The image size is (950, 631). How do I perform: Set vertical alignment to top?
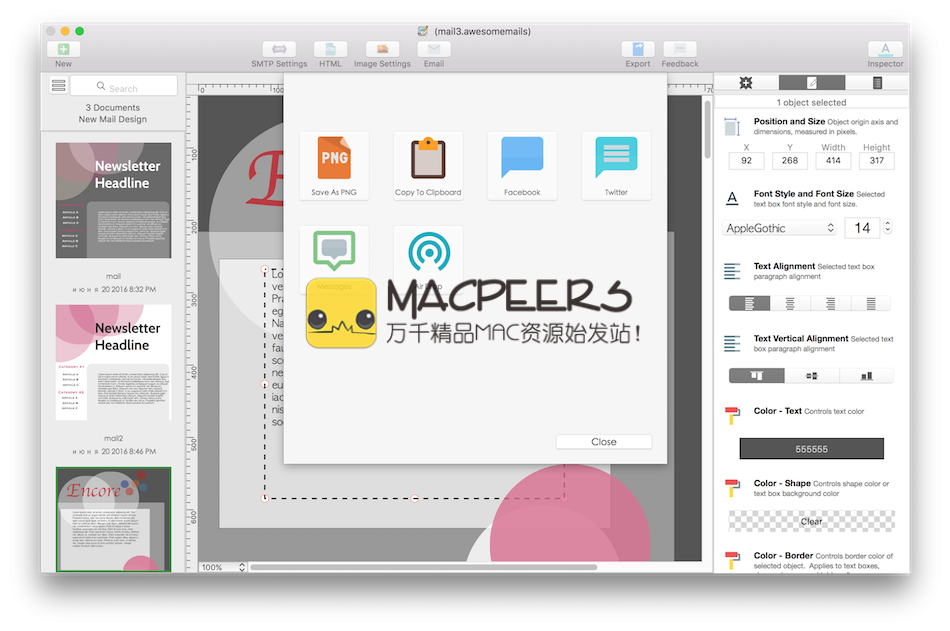(x=757, y=376)
